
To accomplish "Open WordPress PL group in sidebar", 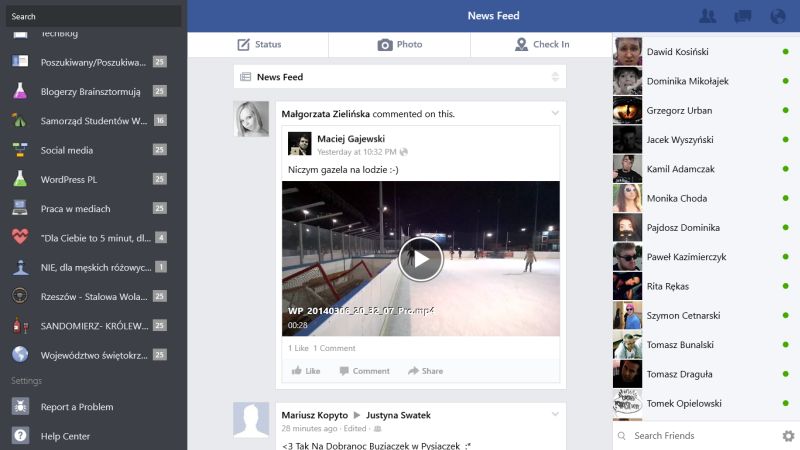I will [x=93, y=179].
